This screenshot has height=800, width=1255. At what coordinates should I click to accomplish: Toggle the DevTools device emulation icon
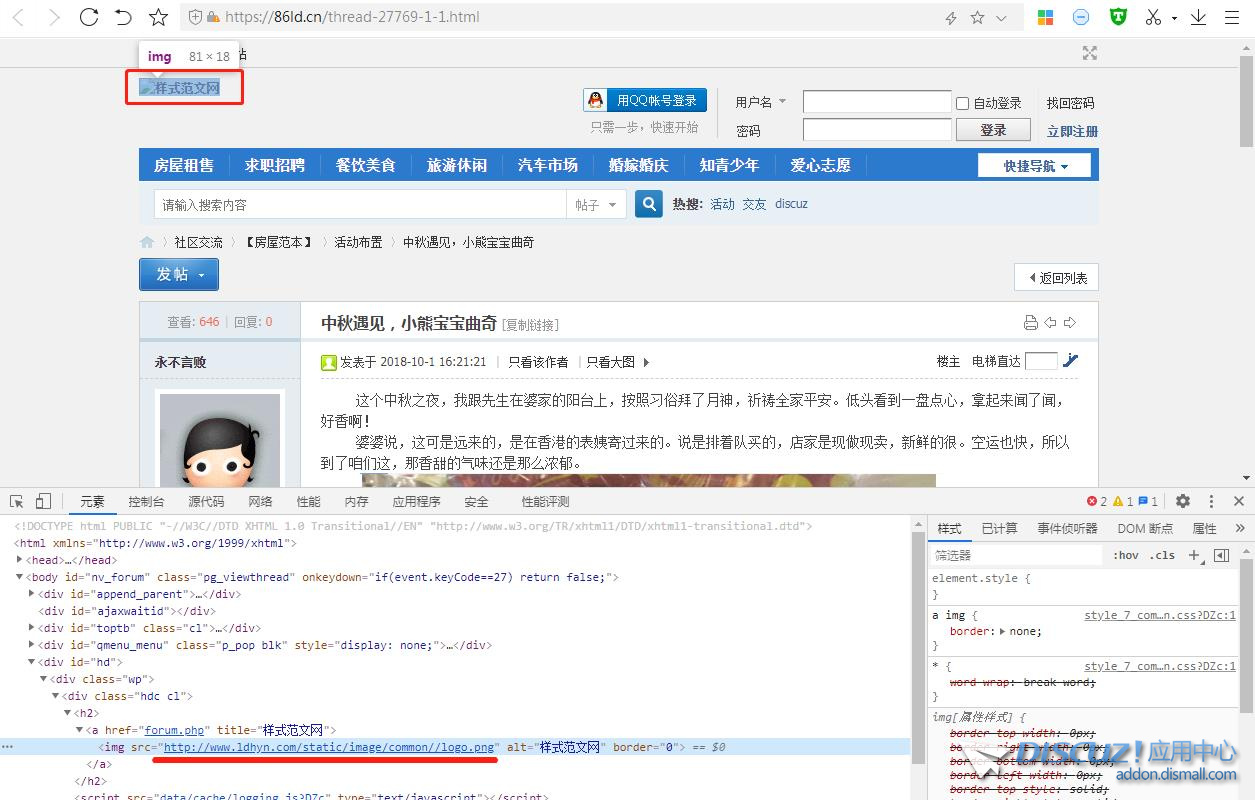click(43, 501)
